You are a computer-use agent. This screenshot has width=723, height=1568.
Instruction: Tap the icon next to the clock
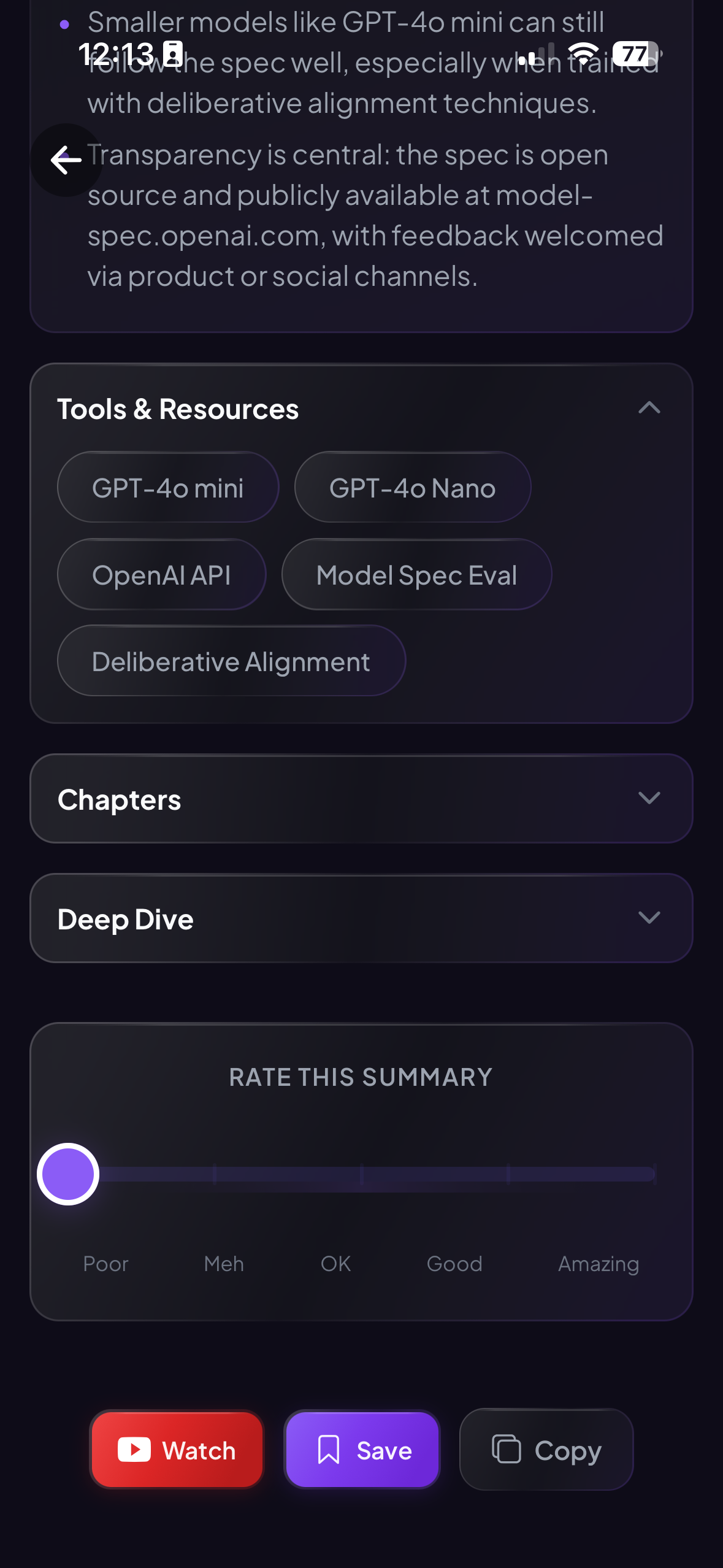pos(172,54)
